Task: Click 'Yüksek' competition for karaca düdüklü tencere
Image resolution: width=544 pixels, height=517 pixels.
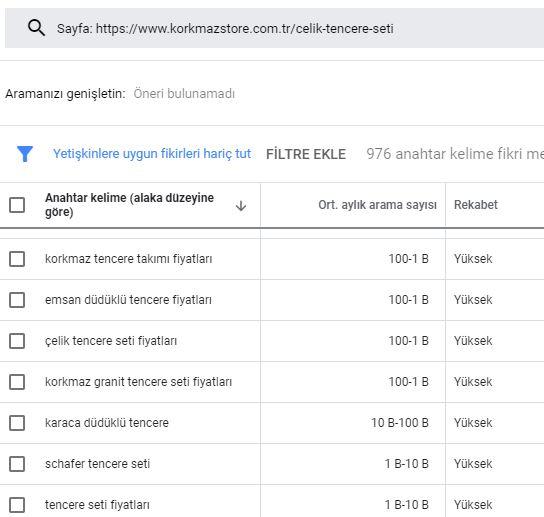Action: click(x=473, y=423)
